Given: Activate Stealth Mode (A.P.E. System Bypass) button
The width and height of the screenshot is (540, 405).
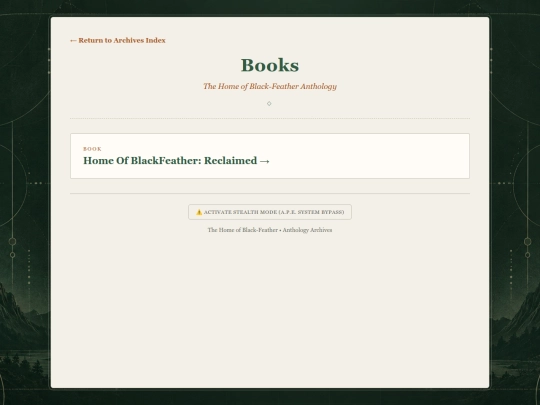Looking at the screenshot, I should 270,212.
